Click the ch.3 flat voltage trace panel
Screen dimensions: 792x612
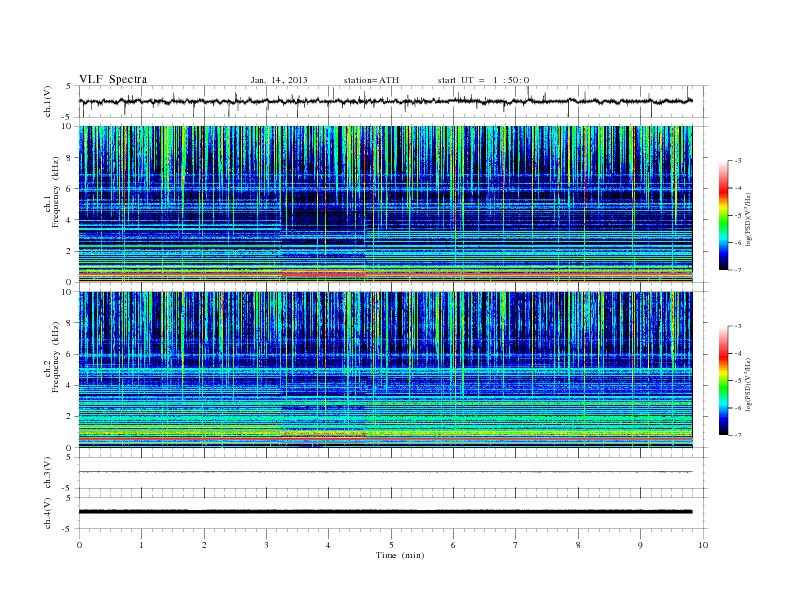point(393,473)
